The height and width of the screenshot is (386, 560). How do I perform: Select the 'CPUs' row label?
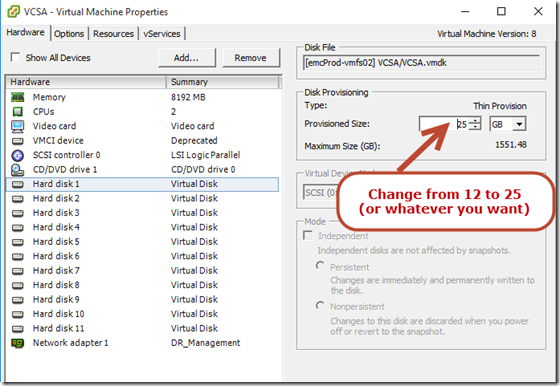44,112
